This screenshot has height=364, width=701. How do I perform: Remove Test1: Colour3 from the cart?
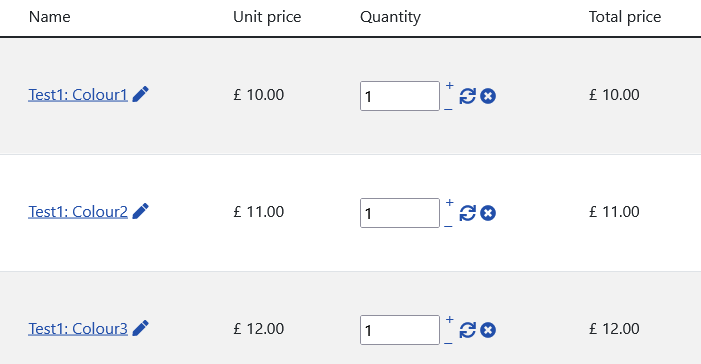488,330
